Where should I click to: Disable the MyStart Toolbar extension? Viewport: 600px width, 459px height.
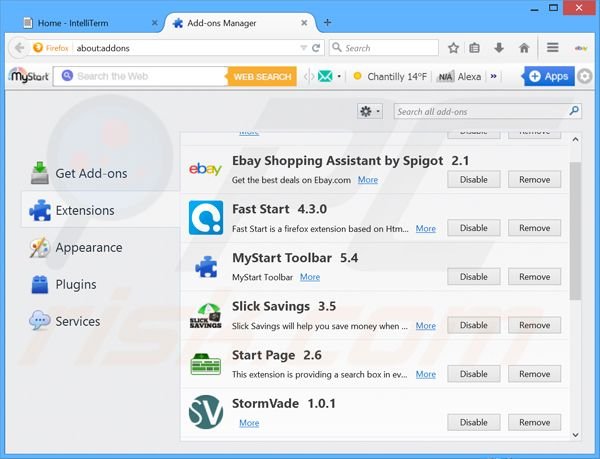coord(474,277)
